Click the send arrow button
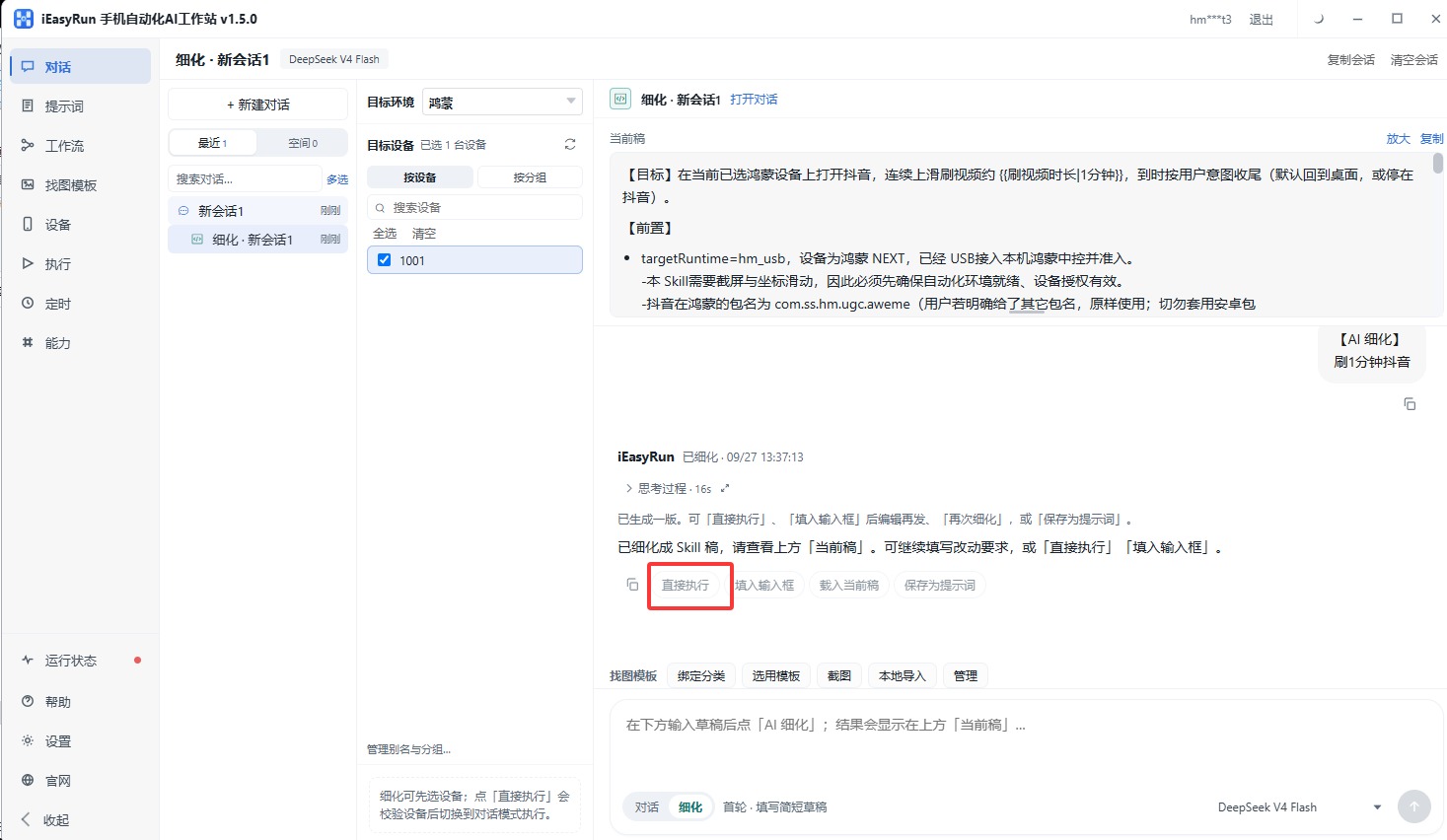Screen dimensions: 1447x840 click(1413, 806)
